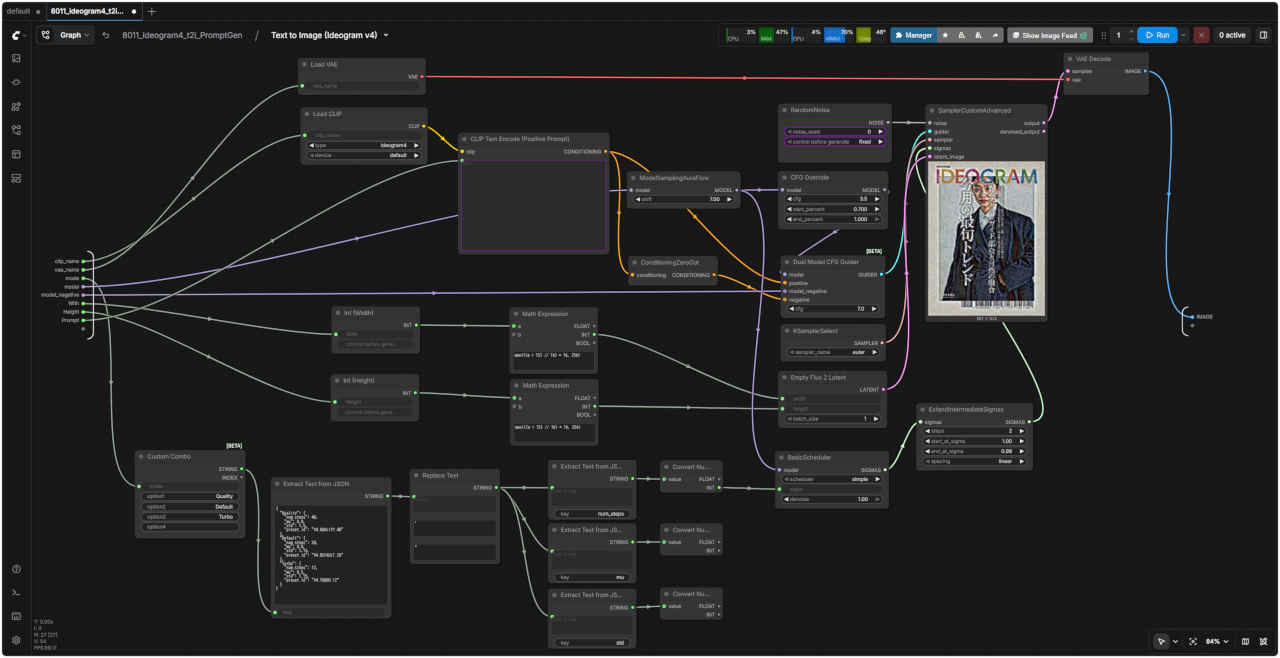This screenshot has width=1280, height=658.
Task: Toggle the minimap icon
Action: [1245, 641]
